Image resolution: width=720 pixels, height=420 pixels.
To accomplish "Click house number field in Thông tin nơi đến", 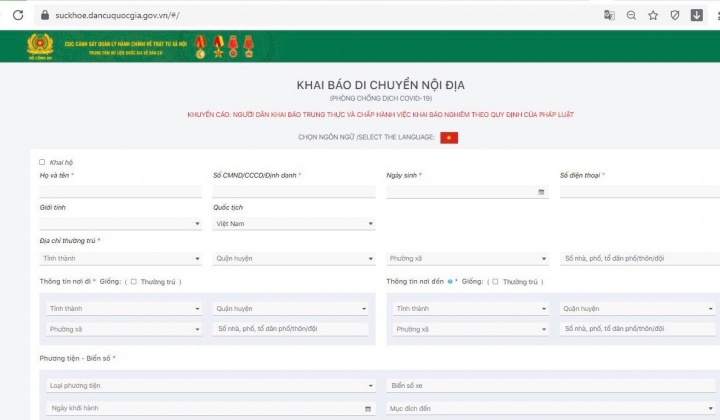I will [x=637, y=329].
